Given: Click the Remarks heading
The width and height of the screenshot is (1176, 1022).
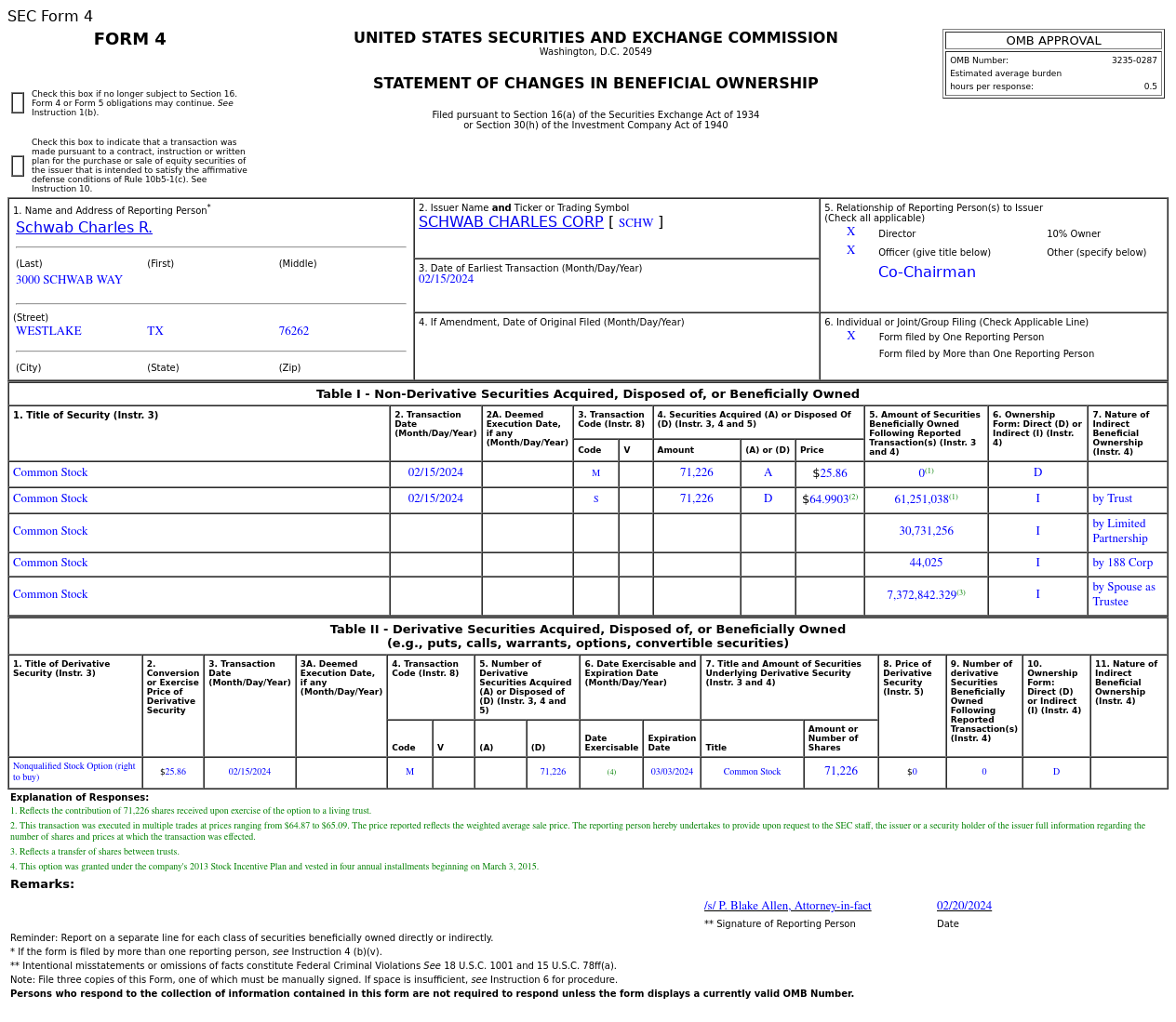Looking at the screenshot, I should tap(42, 884).
